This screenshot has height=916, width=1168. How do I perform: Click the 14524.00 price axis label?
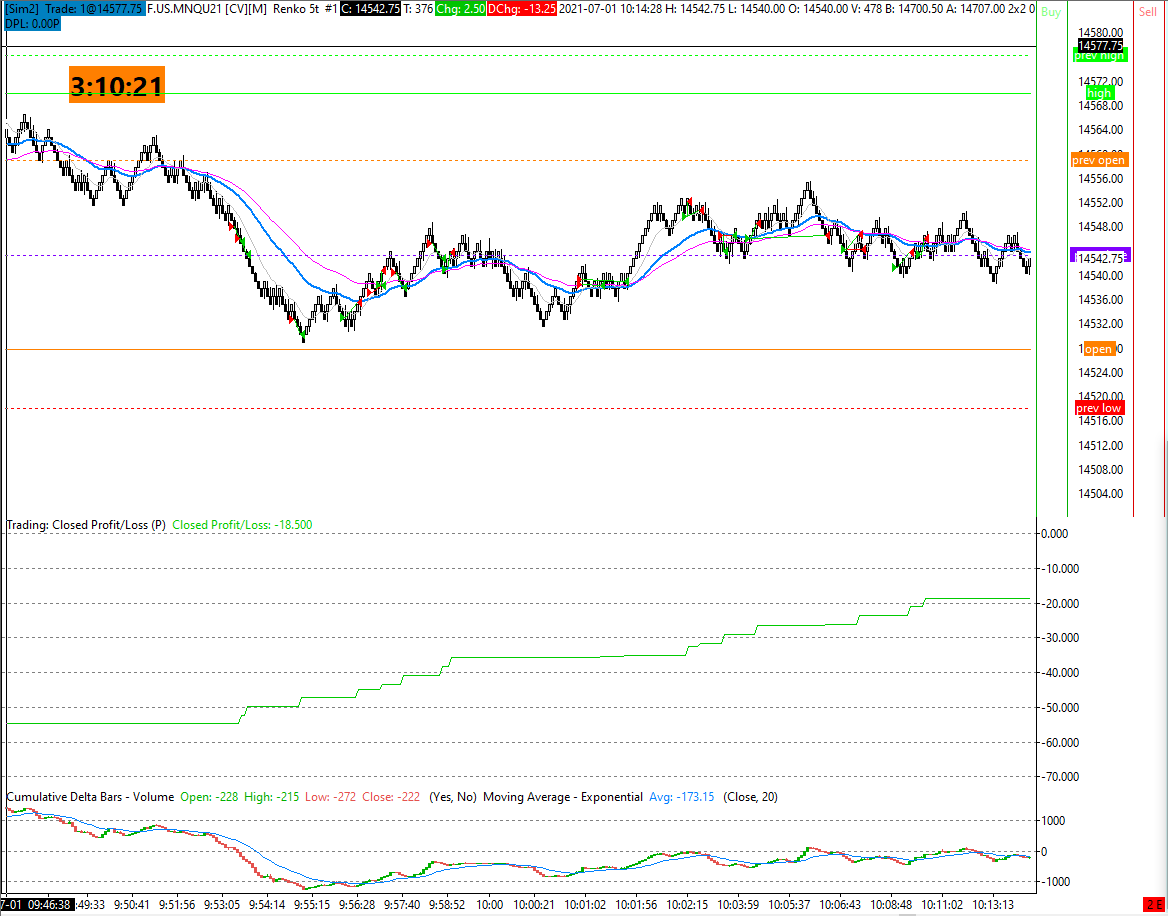1100,372
